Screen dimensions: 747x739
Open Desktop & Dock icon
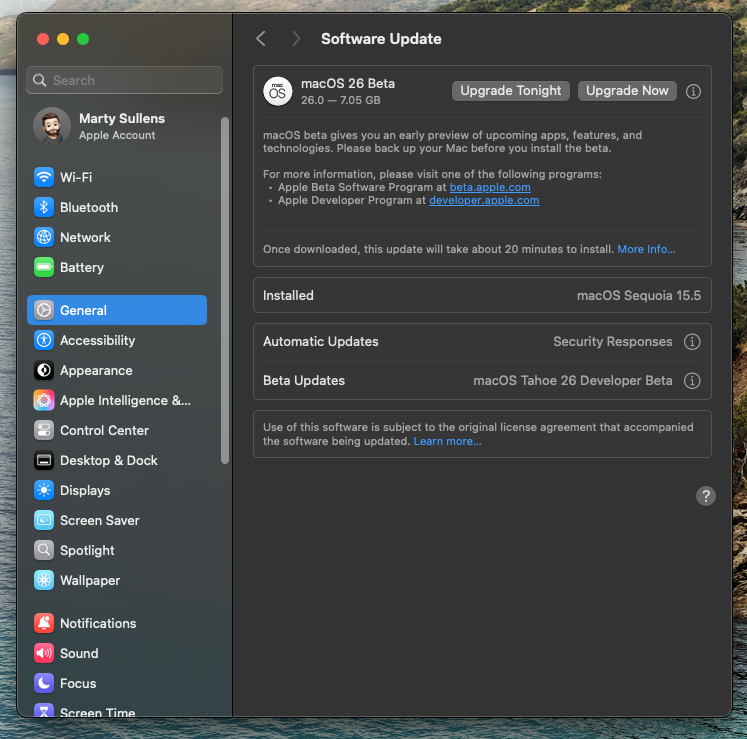click(44, 460)
